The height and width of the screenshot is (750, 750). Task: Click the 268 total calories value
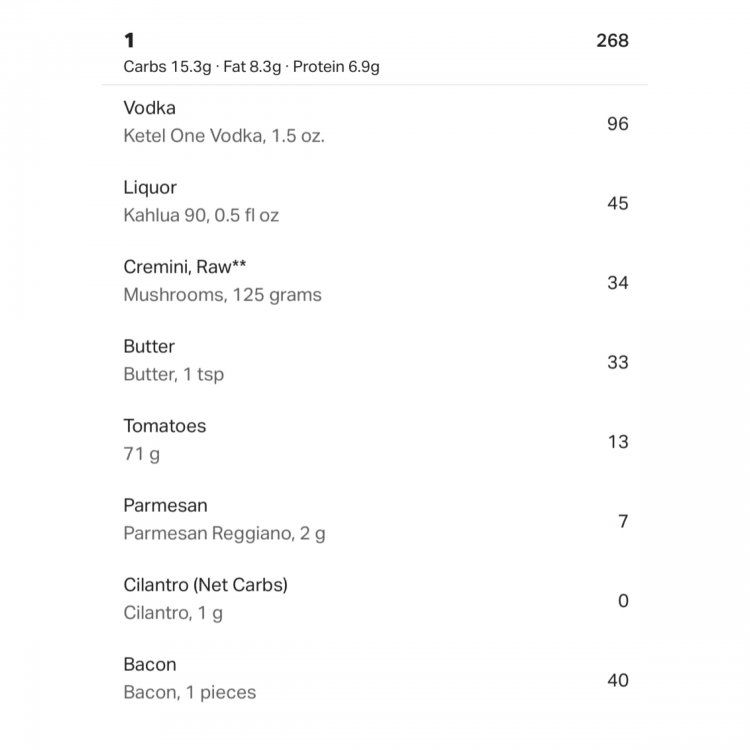coord(612,41)
